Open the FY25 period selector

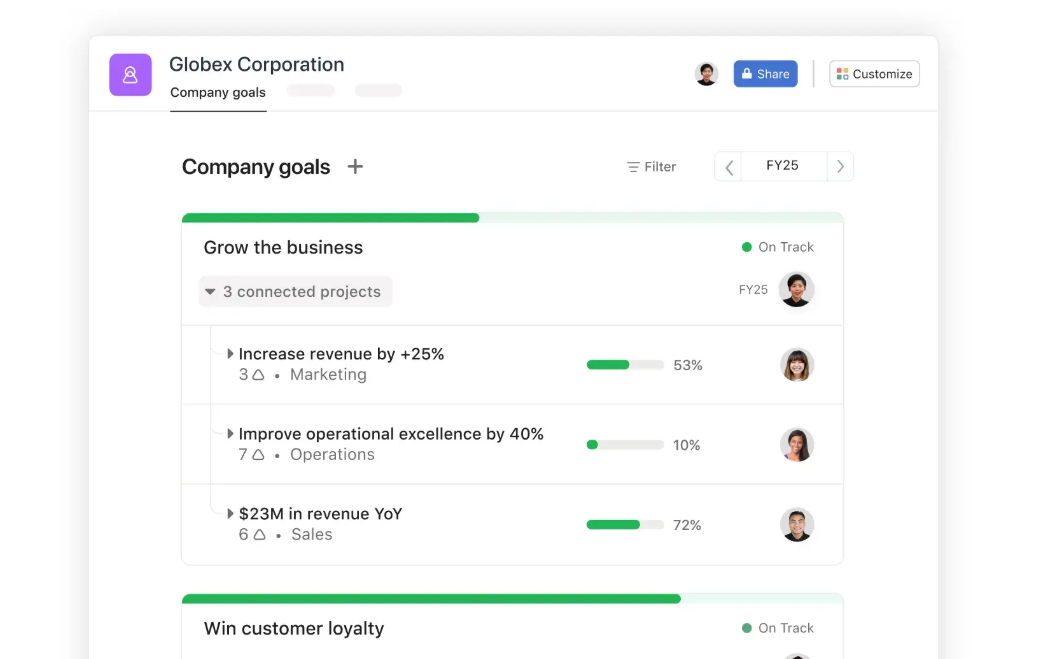tap(782, 166)
